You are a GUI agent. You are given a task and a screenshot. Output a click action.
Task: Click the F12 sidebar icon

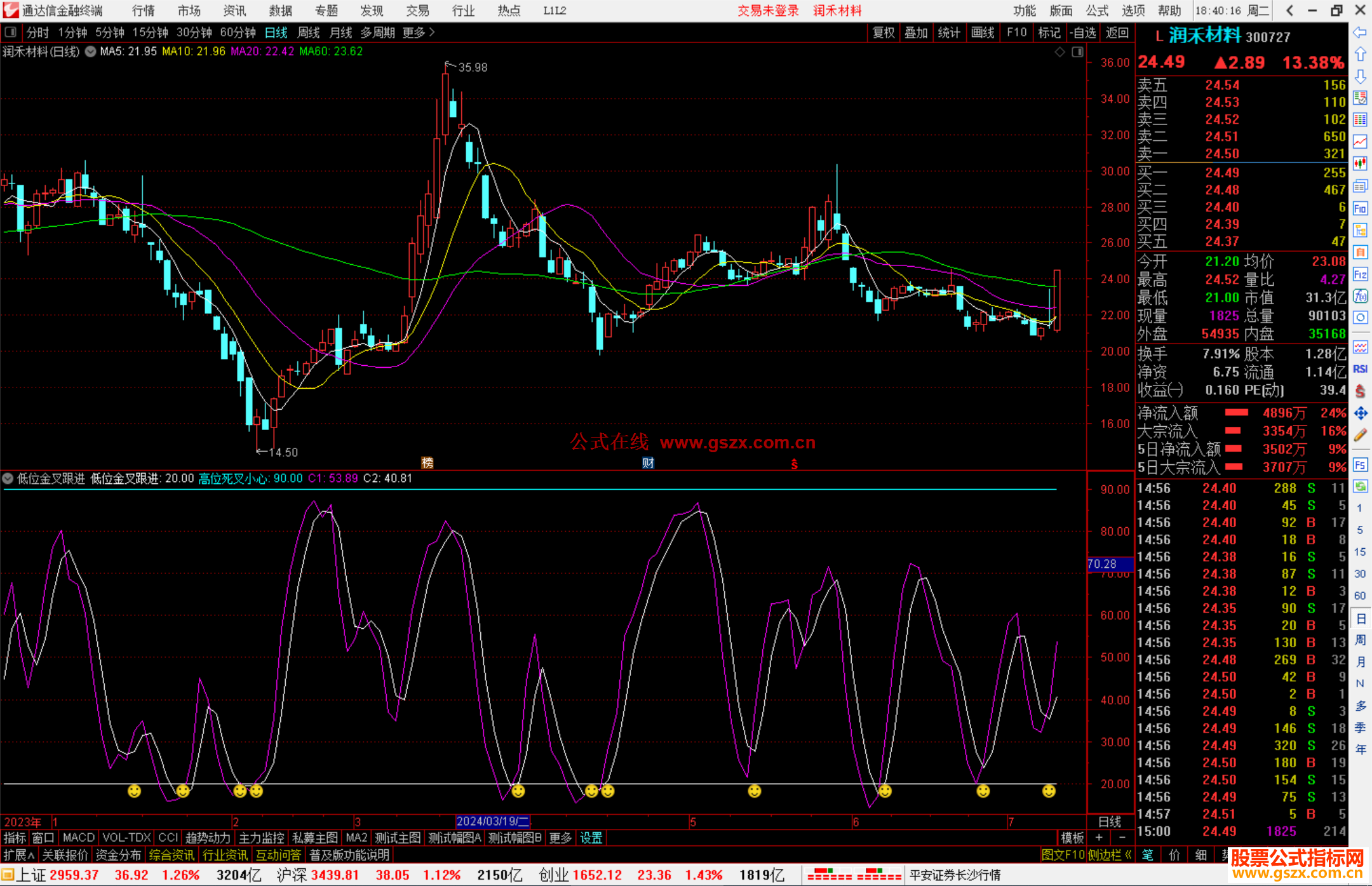[x=1360, y=274]
